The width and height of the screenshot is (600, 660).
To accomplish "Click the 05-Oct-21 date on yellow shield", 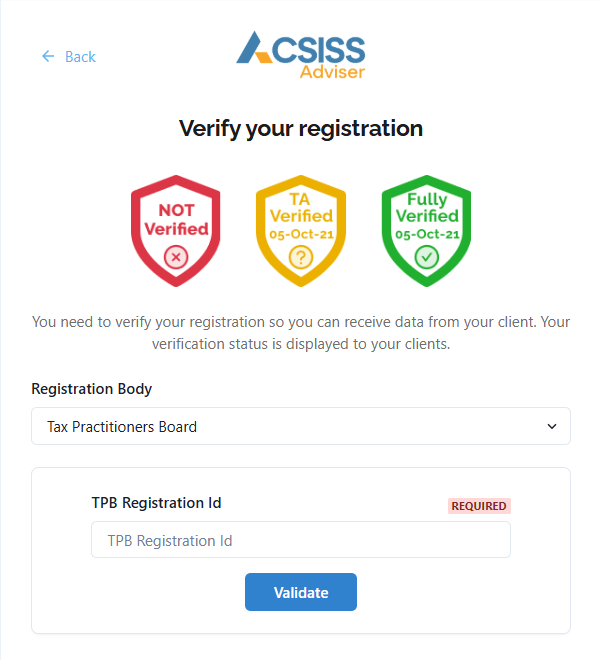I will 301,234.
